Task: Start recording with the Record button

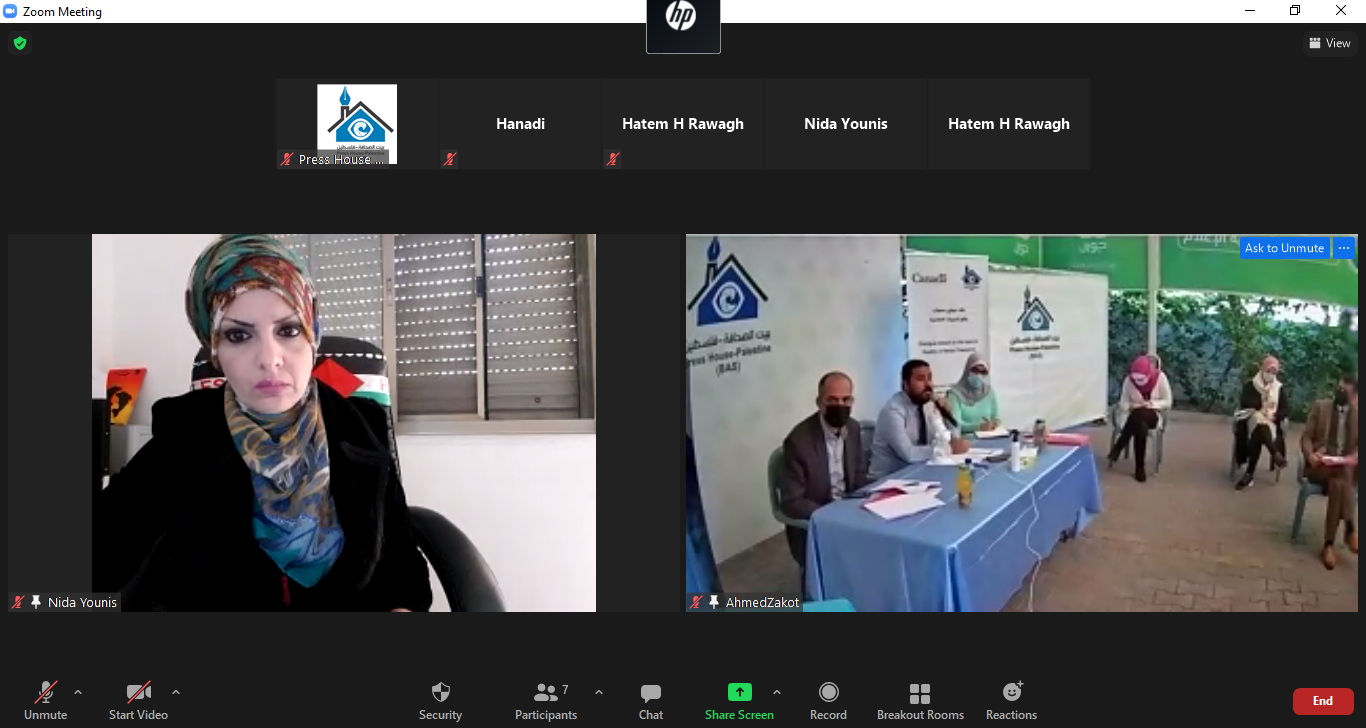Action: pyautogui.click(x=828, y=700)
